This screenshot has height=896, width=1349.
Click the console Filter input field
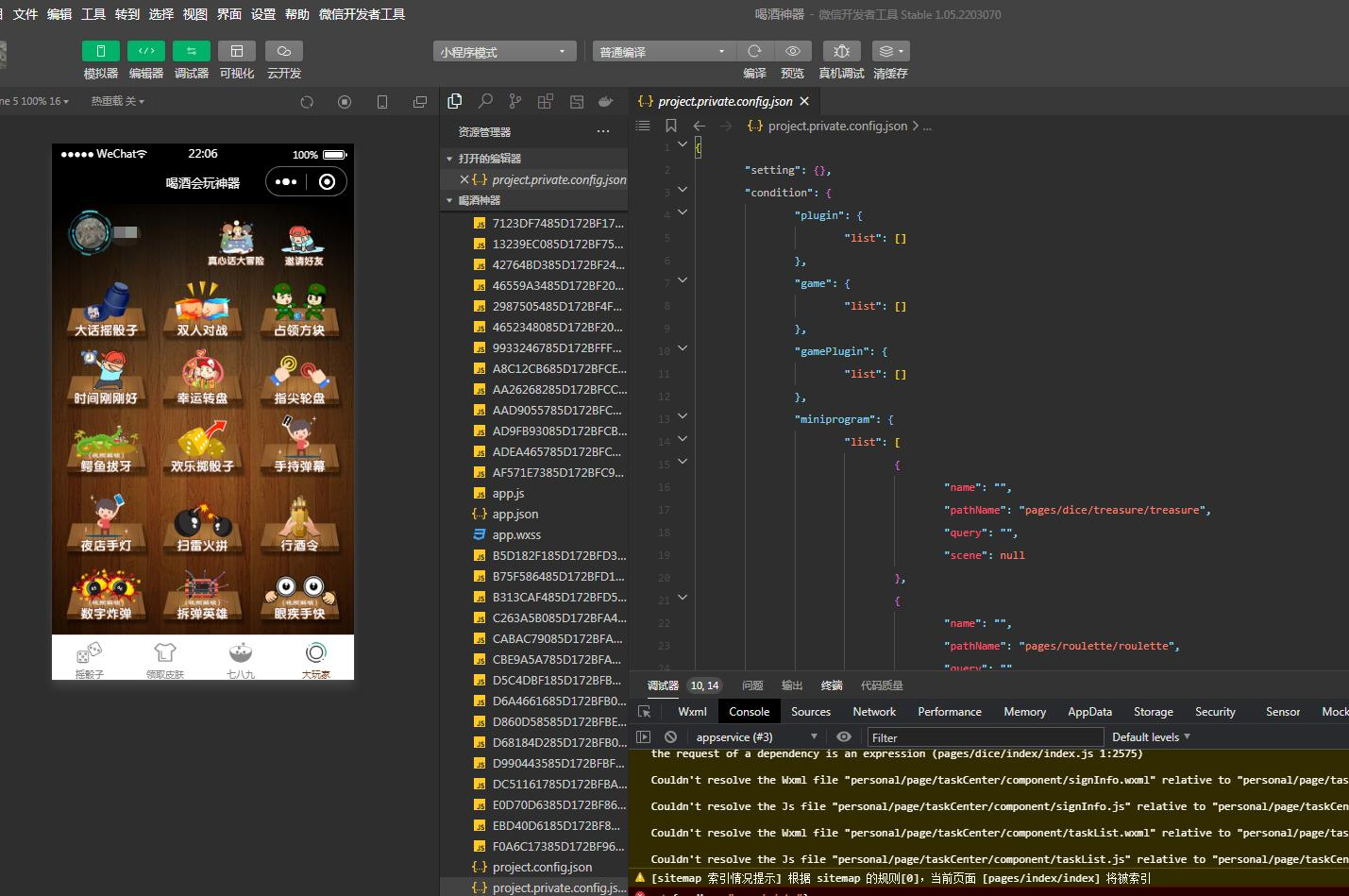pos(985,737)
